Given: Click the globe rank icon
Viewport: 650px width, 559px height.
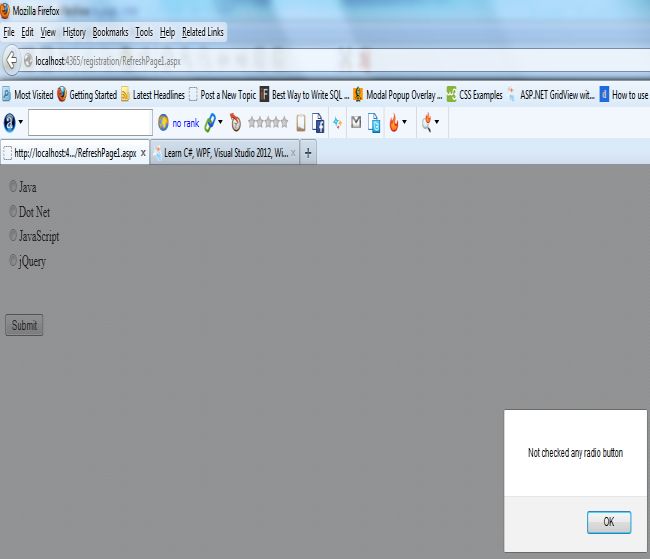Looking at the screenshot, I should click(163, 122).
